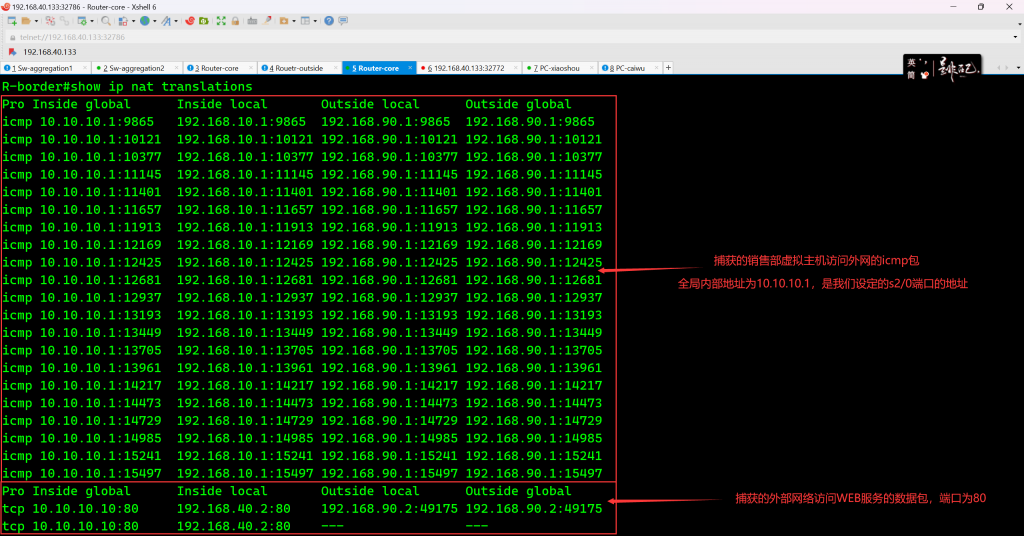
Task: Click the keyboard key map icon
Action: pos(251,21)
